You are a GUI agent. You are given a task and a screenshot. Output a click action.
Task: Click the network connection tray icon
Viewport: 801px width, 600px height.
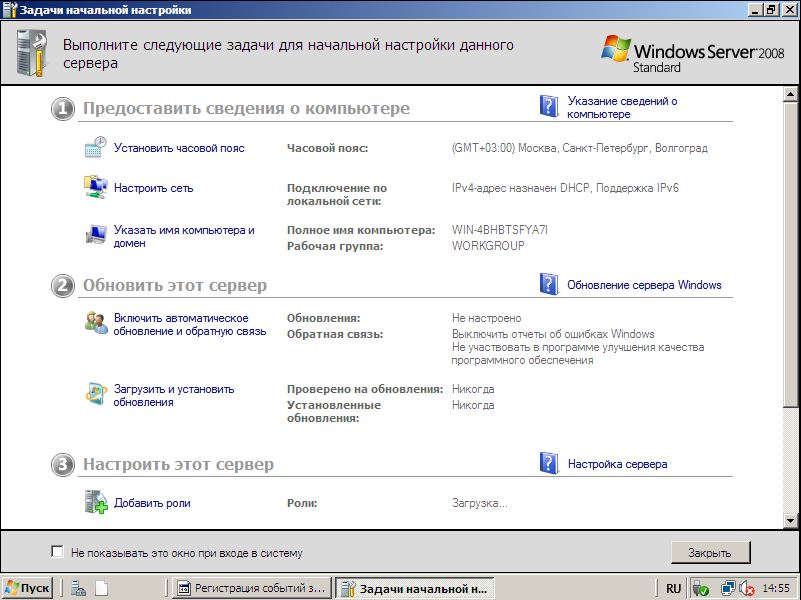(728, 589)
